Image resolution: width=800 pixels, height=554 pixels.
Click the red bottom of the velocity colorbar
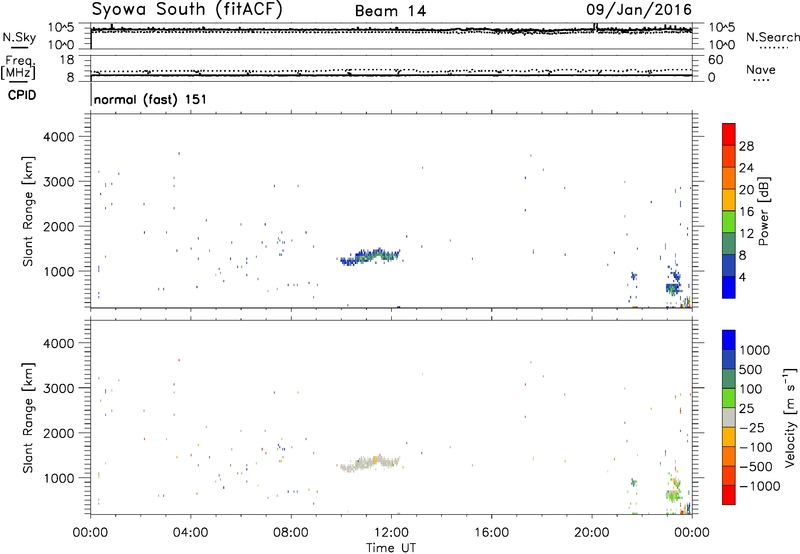729,495
